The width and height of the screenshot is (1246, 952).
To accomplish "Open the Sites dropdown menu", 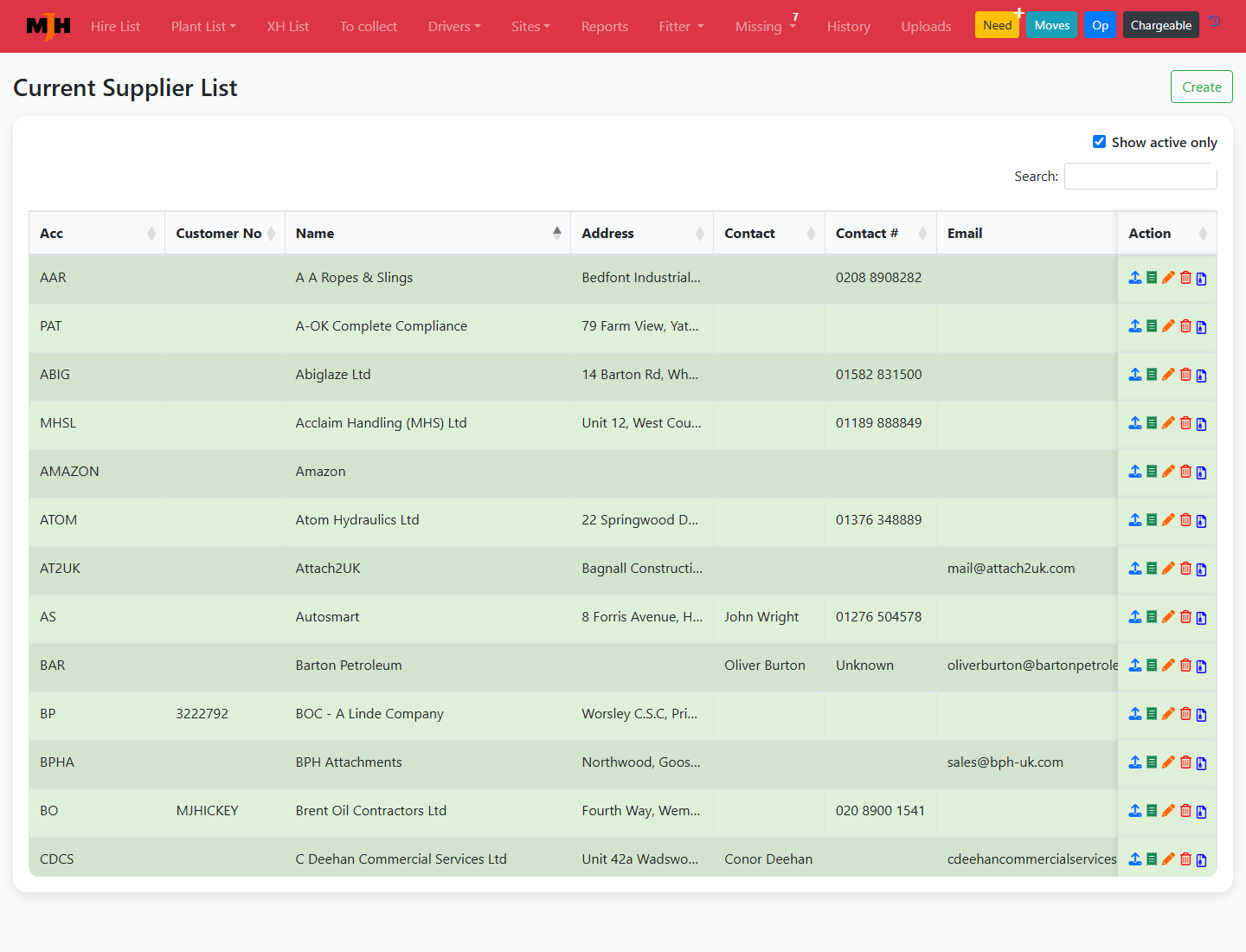I will (x=530, y=26).
